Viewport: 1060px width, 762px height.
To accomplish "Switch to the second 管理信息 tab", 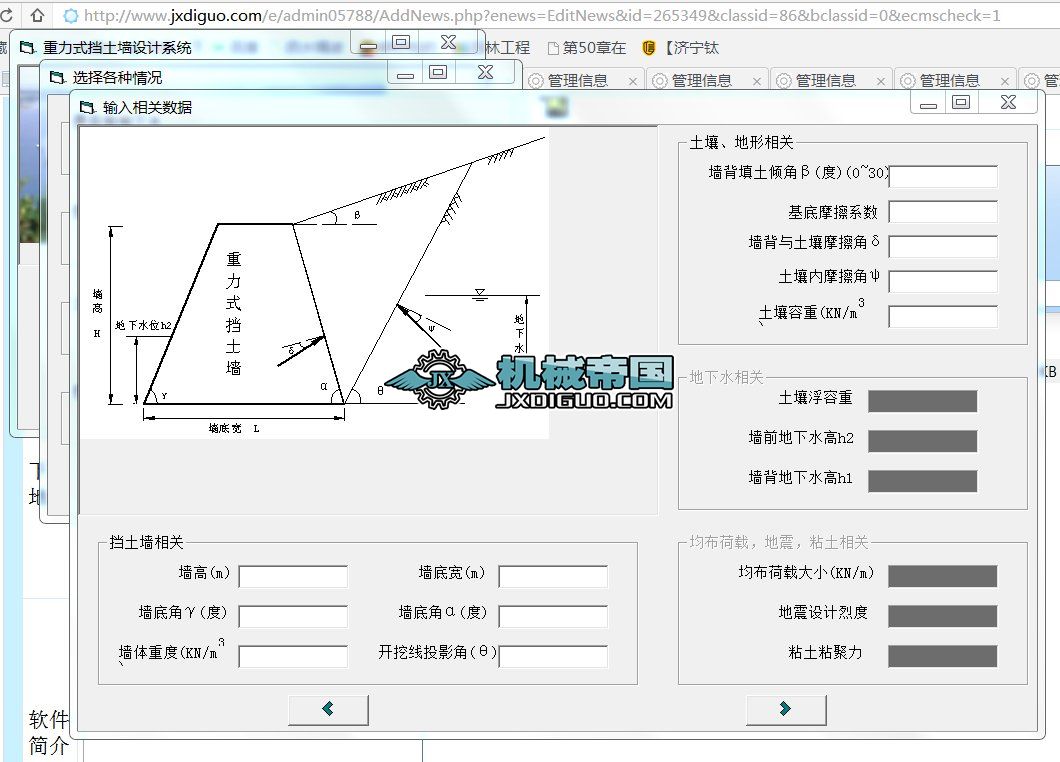I will 701,81.
